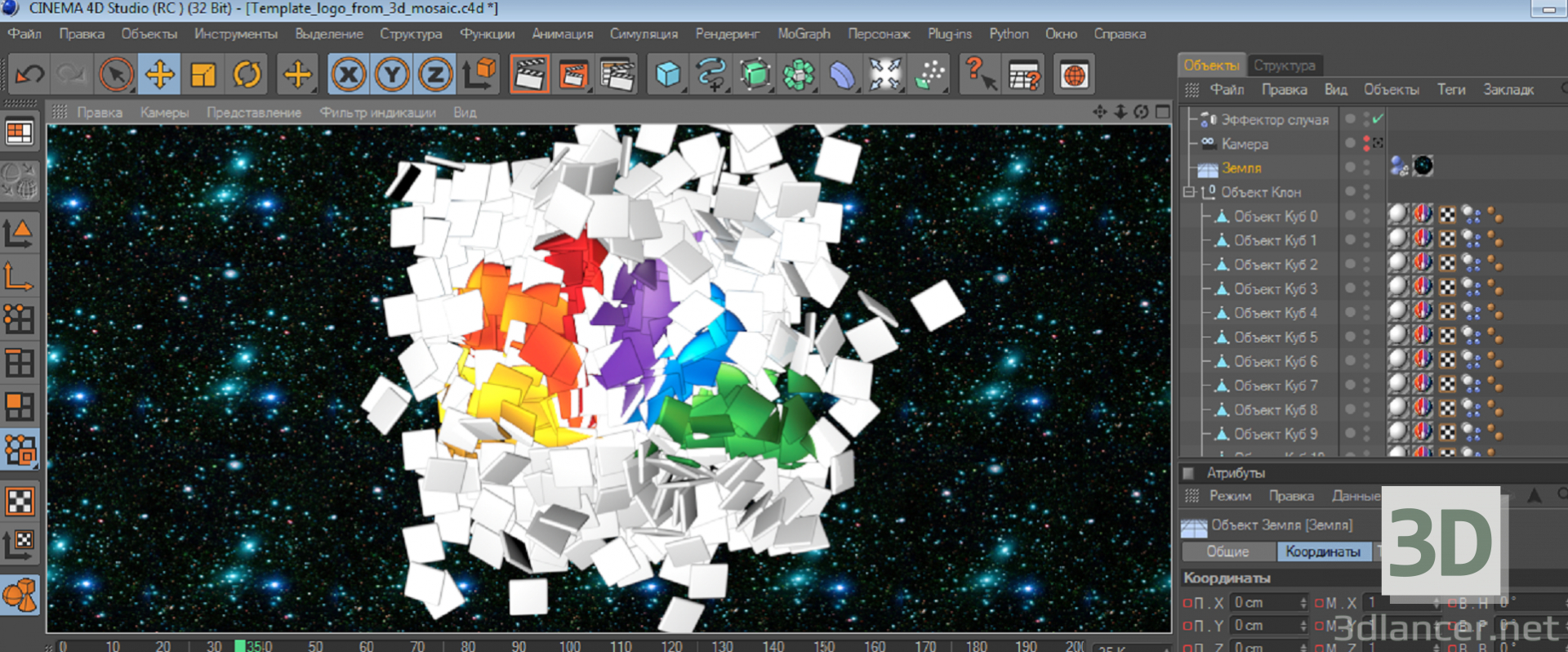Select the Polygons mode icon
The height and width of the screenshot is (652, 1568).
coord(20,407)
